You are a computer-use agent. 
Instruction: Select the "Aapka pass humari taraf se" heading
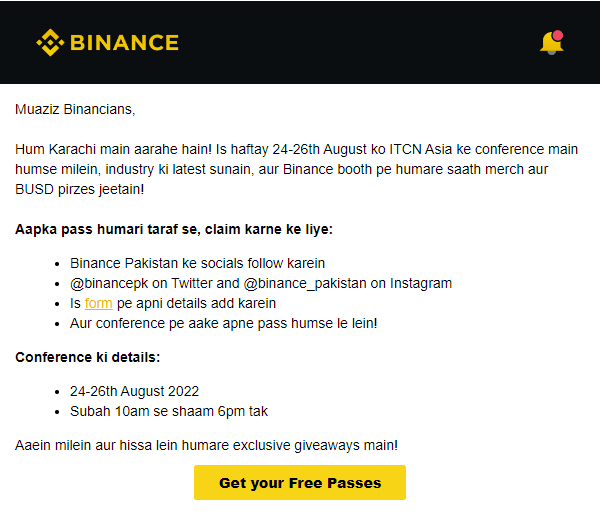[174, 229]
